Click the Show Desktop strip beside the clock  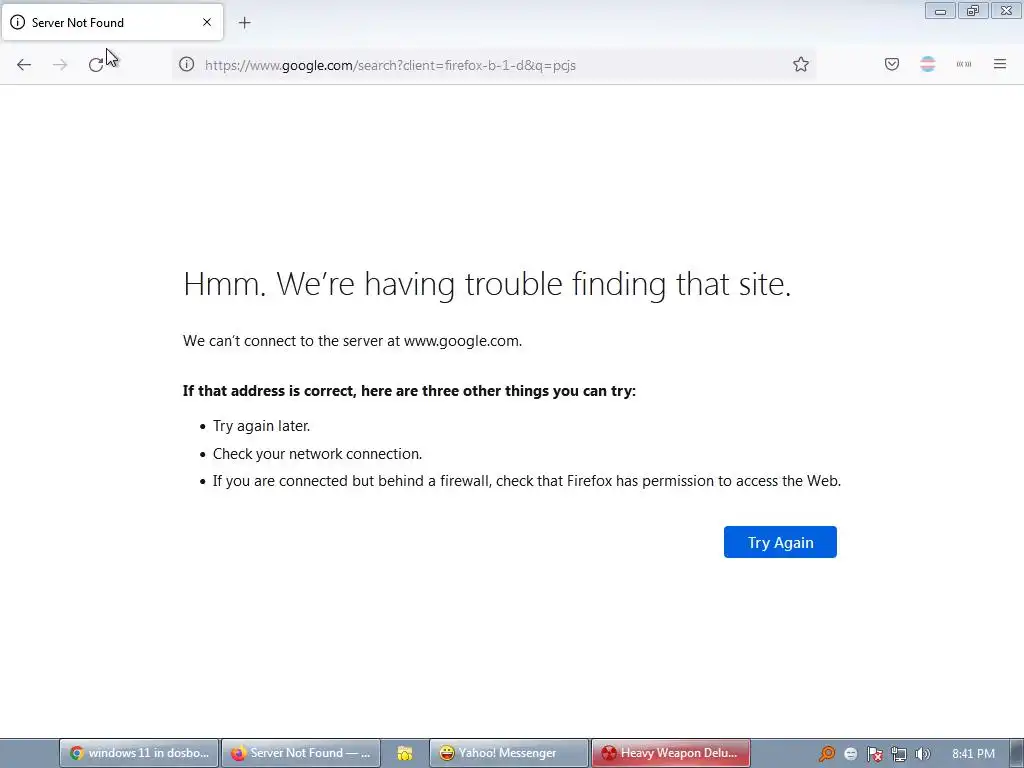coord(1017,754)
